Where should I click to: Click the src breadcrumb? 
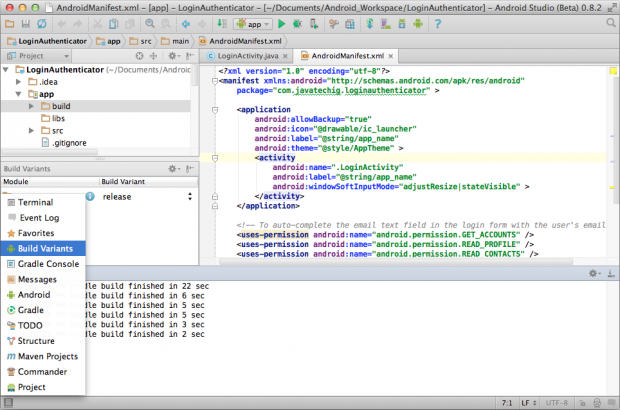(x=141, y=41)
